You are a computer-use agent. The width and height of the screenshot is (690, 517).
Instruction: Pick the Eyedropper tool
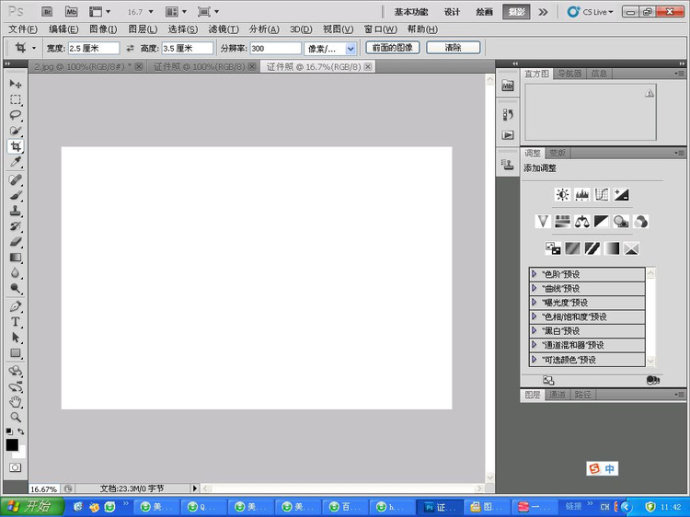click(16, 162)
